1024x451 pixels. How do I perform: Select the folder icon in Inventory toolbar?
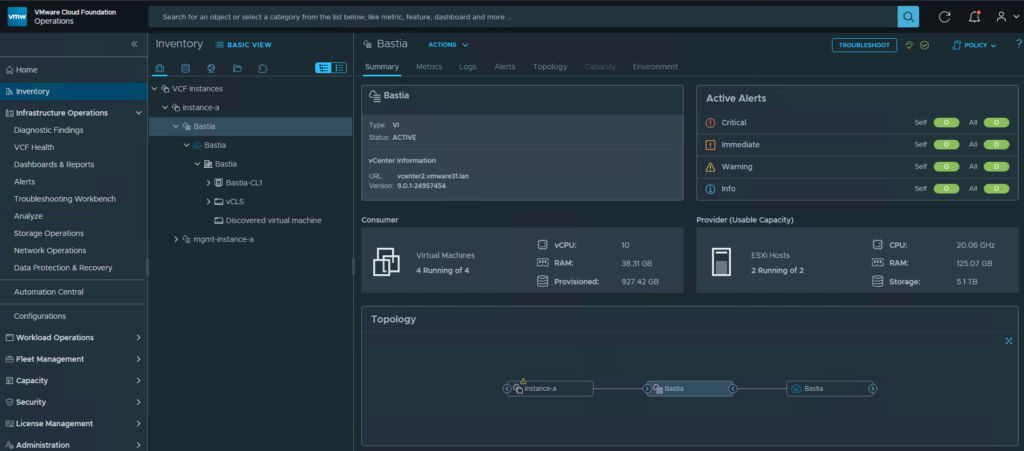pyautogui.click(x=237, y=68)
